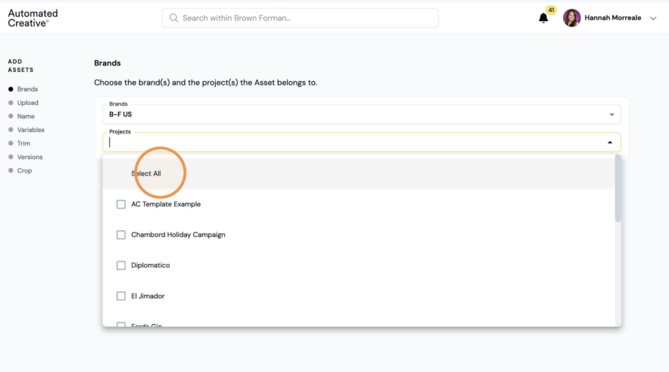Image resolution: width=669 pixels, height=372 pixels.
Task: Open the notifications bell icon
Action: (543, 18)
